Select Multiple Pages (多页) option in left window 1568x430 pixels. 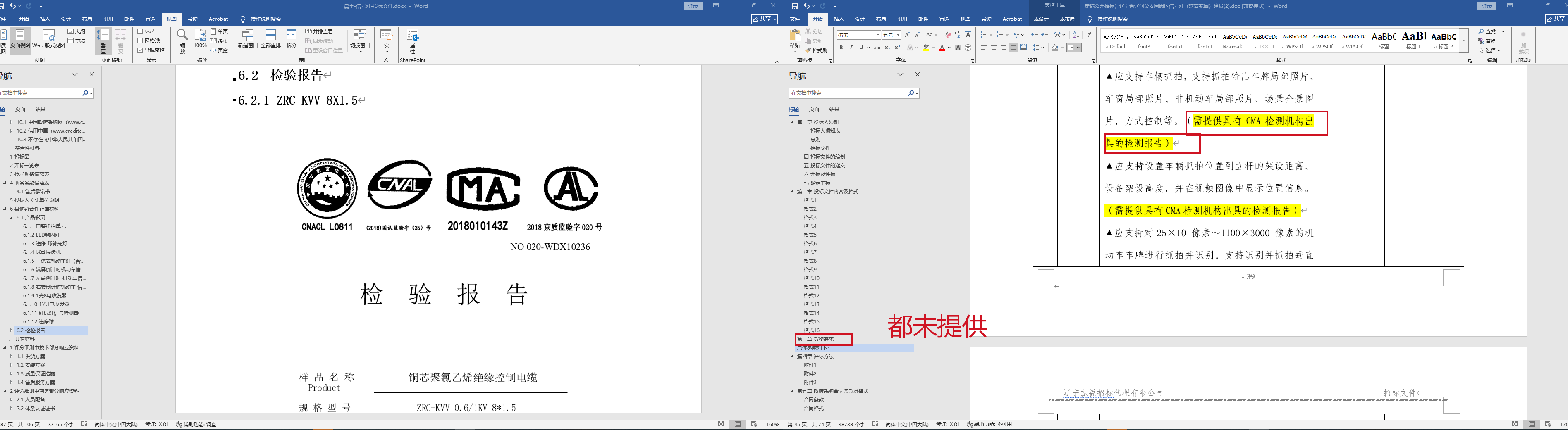pos(219,41)
